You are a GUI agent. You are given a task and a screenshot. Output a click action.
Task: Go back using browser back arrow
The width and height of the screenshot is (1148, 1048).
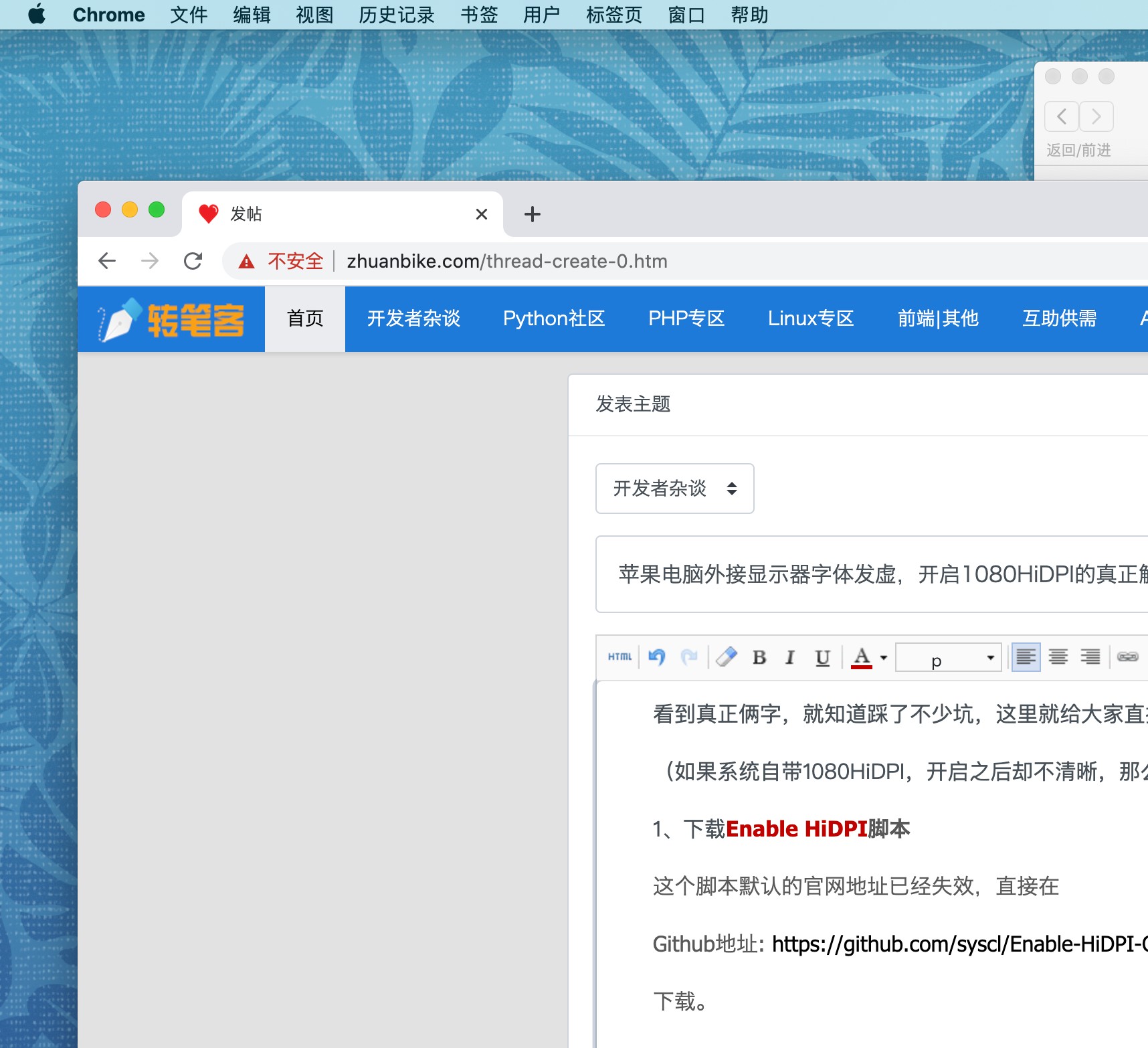[x=107, y=261]
